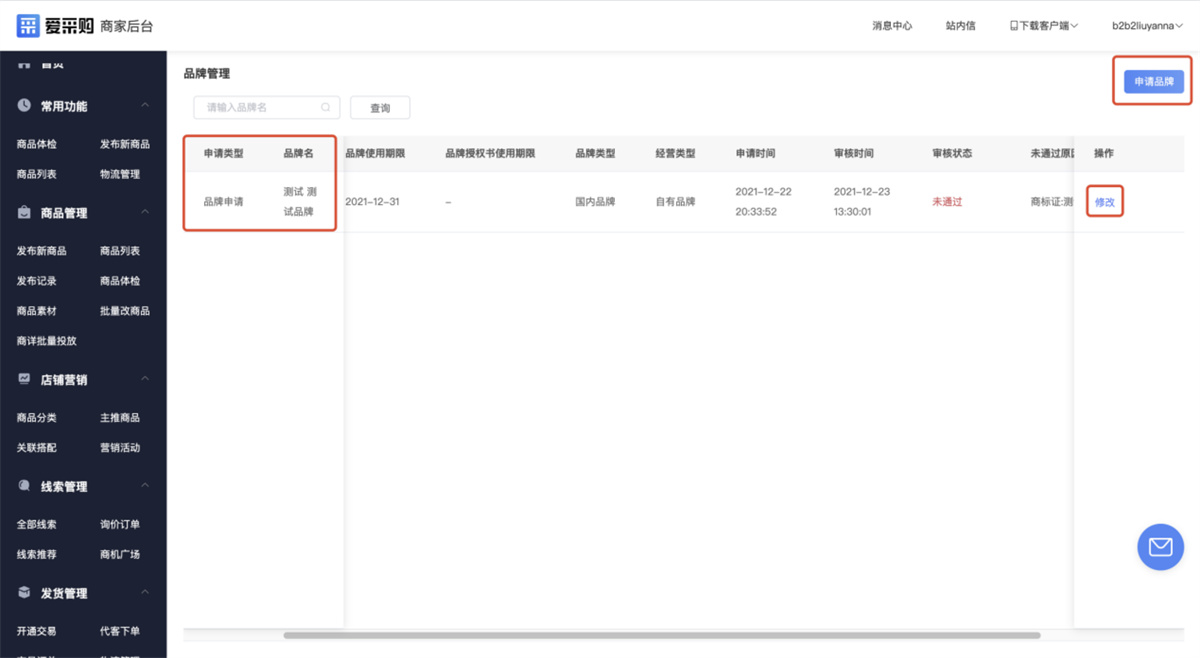
Task: Collapse the 常用功能 section chevron
Action: pyautogui.click(x=145, y=105)
